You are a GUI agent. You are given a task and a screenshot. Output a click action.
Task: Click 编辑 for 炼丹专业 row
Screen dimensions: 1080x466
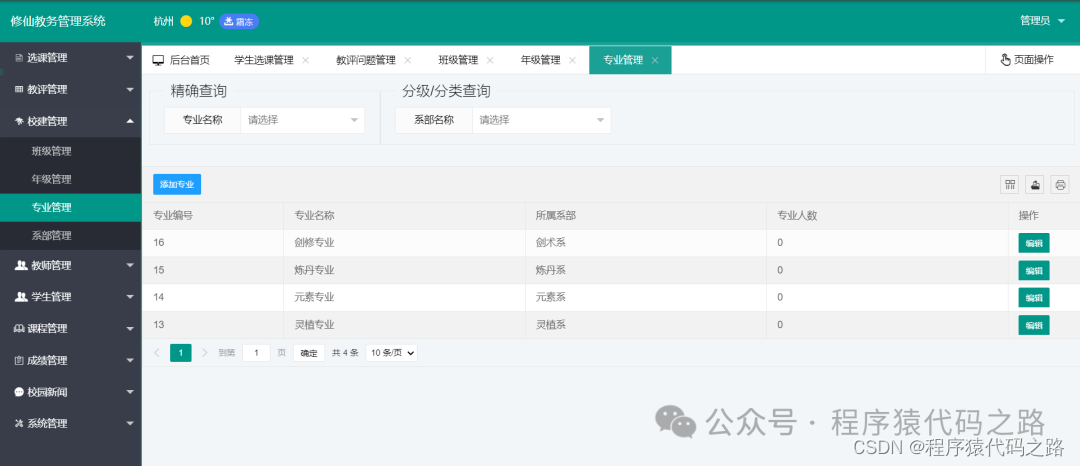(1034, 271)
